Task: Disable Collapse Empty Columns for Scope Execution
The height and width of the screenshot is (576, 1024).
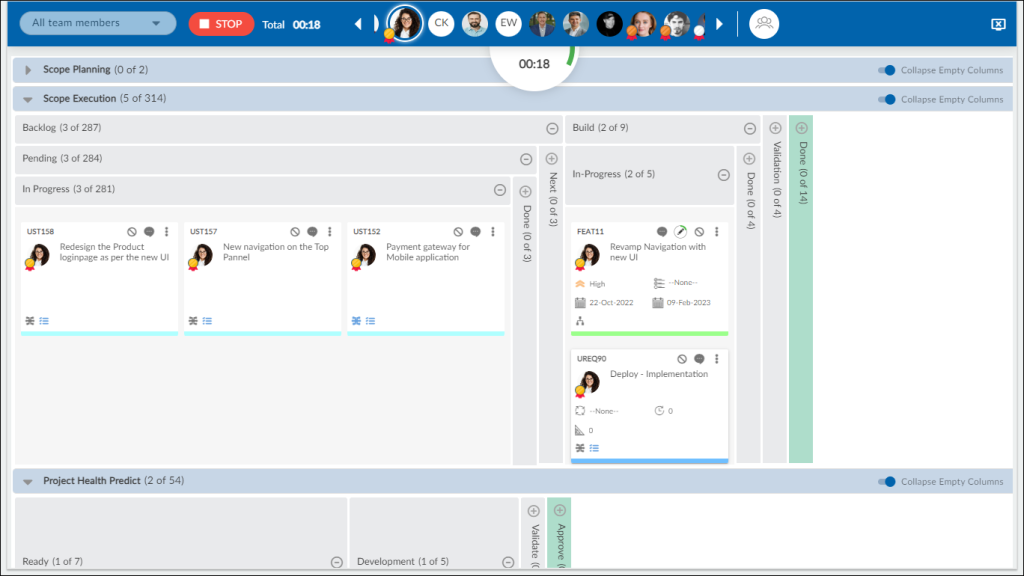Action: [x=884, y=99]
